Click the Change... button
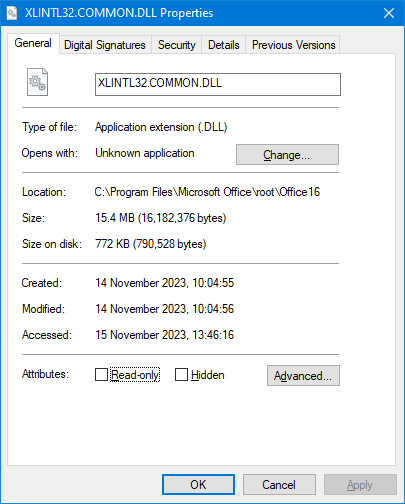The width and height of the screenshot is (405, 504). click(x=287, y=155)
